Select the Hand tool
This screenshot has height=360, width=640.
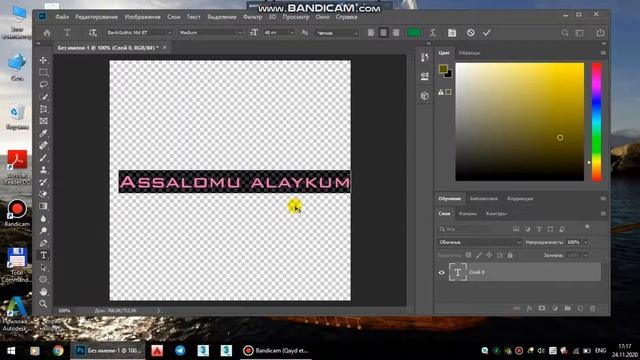(43, 291)
